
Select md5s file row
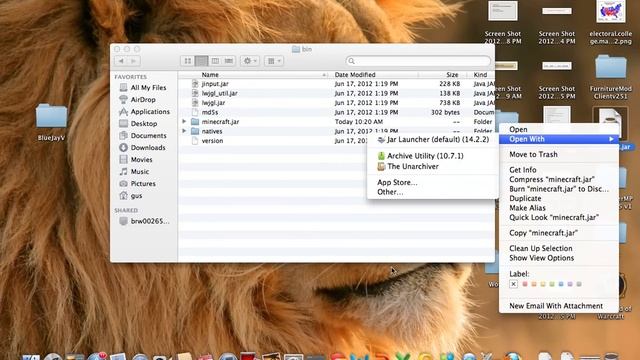(x=336, y=112)
